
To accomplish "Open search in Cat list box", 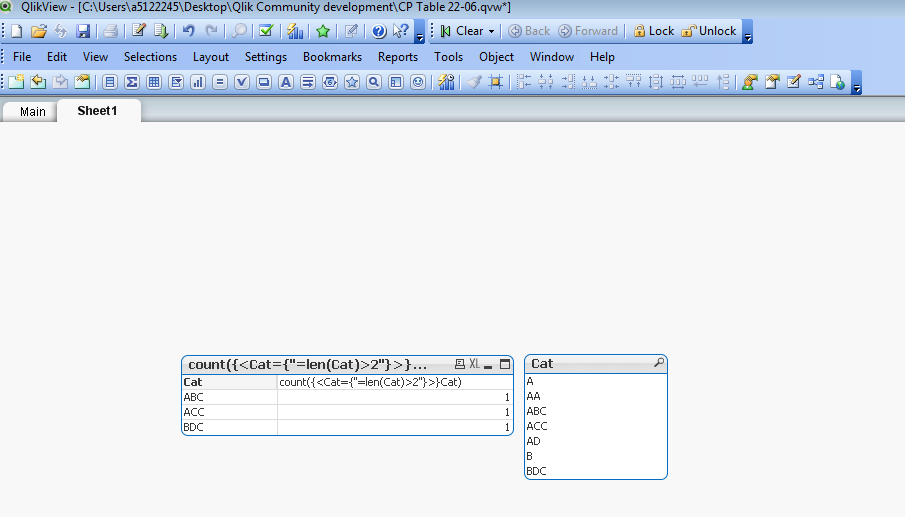I will pyautogui.click(x=659, y=363).
